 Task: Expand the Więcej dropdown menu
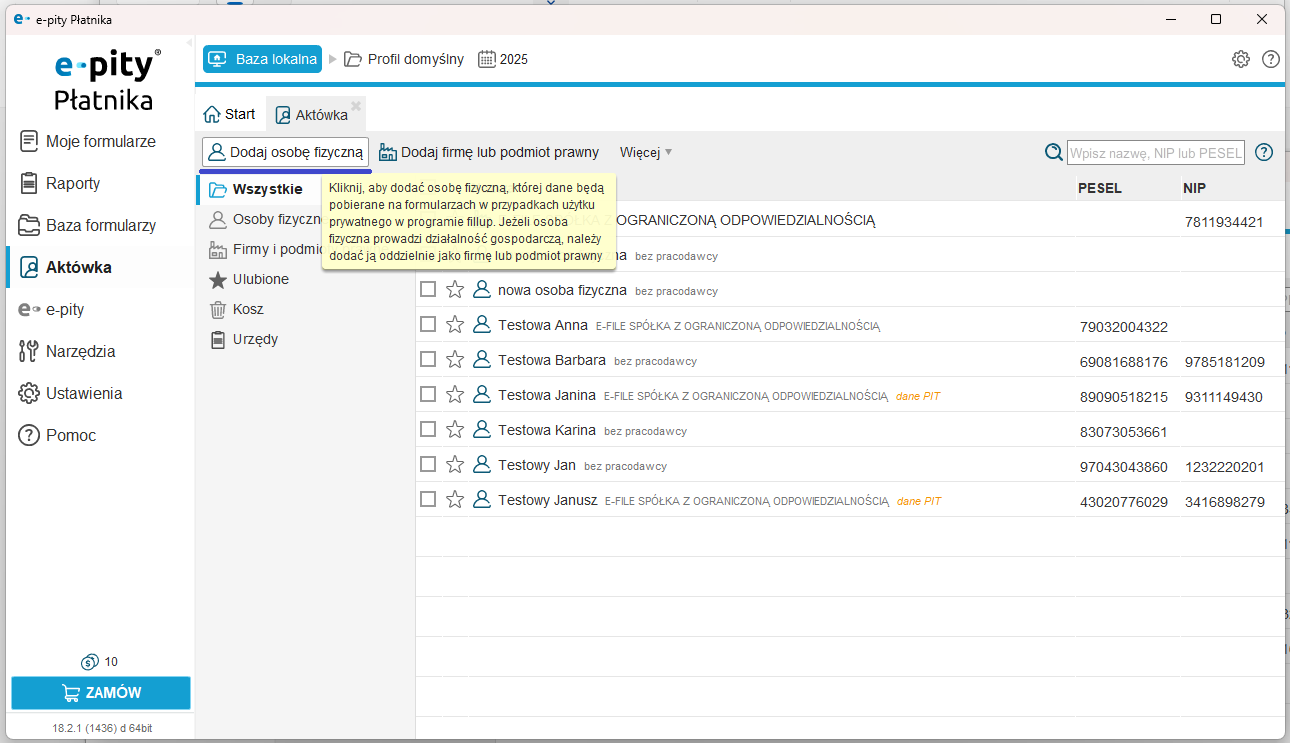645,152
